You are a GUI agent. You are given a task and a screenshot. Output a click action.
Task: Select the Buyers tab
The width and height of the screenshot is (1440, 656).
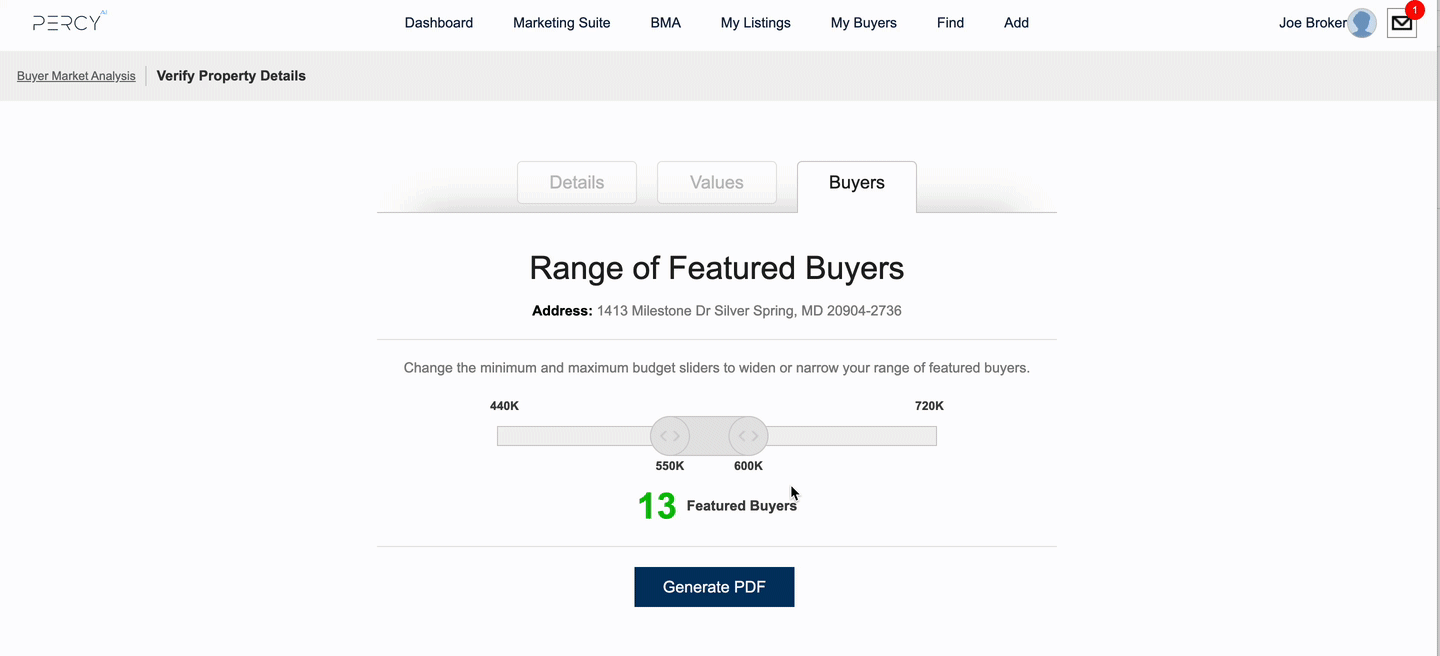857,186
